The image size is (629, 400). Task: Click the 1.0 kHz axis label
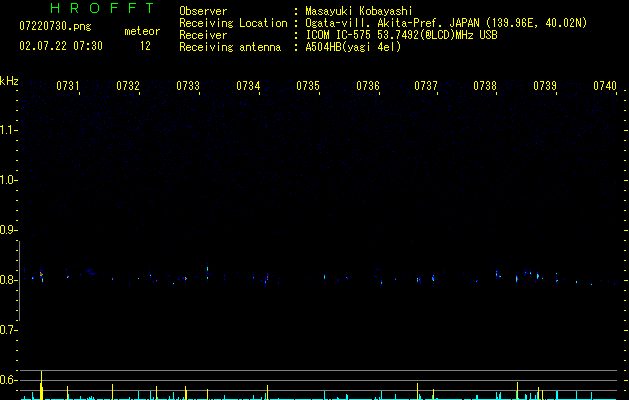[8, 180]
